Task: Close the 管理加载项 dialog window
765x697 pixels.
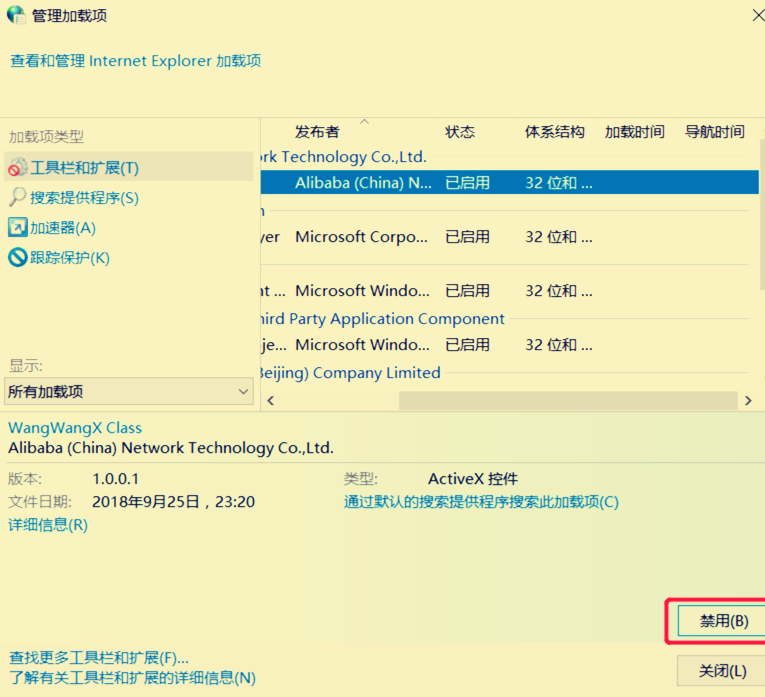Action: click(x=758, y=16)
